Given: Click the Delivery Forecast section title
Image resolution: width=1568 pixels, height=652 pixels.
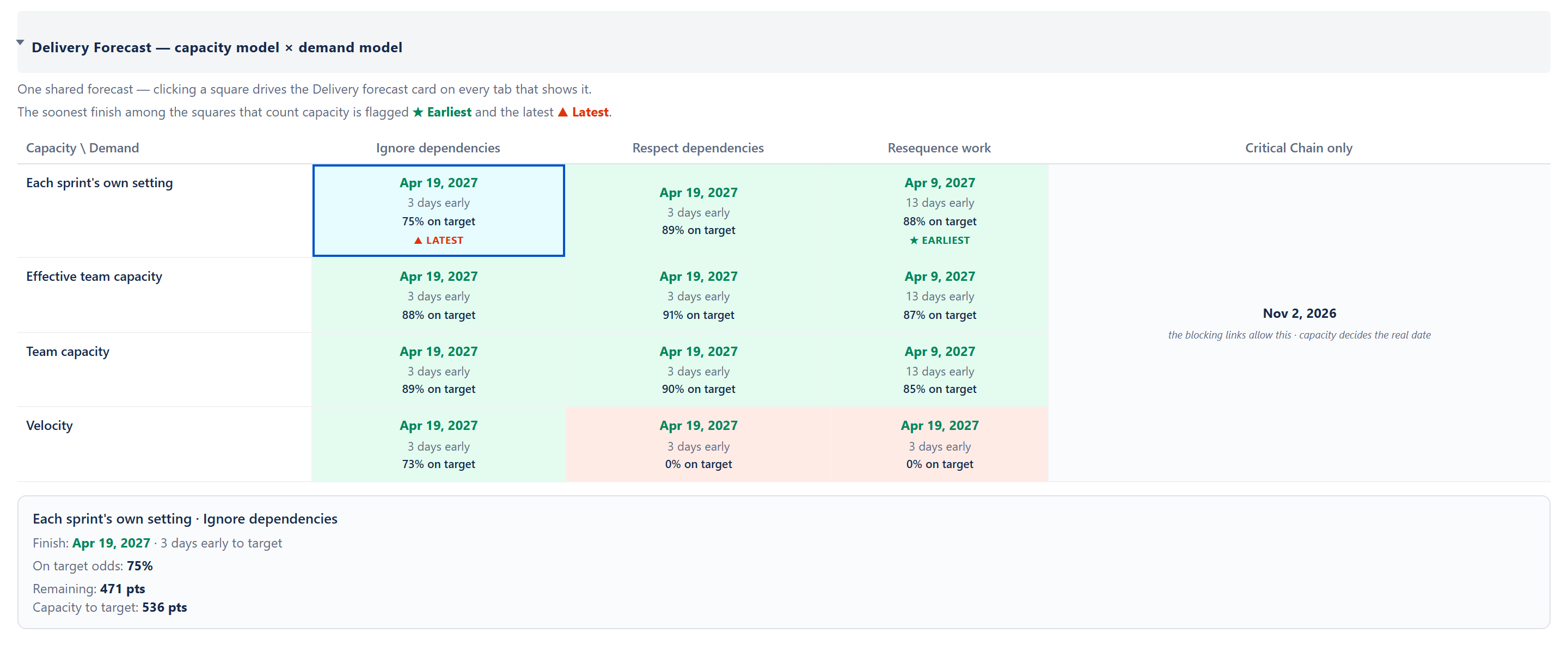Looking at the screenshot, I should tap(217, 47).
